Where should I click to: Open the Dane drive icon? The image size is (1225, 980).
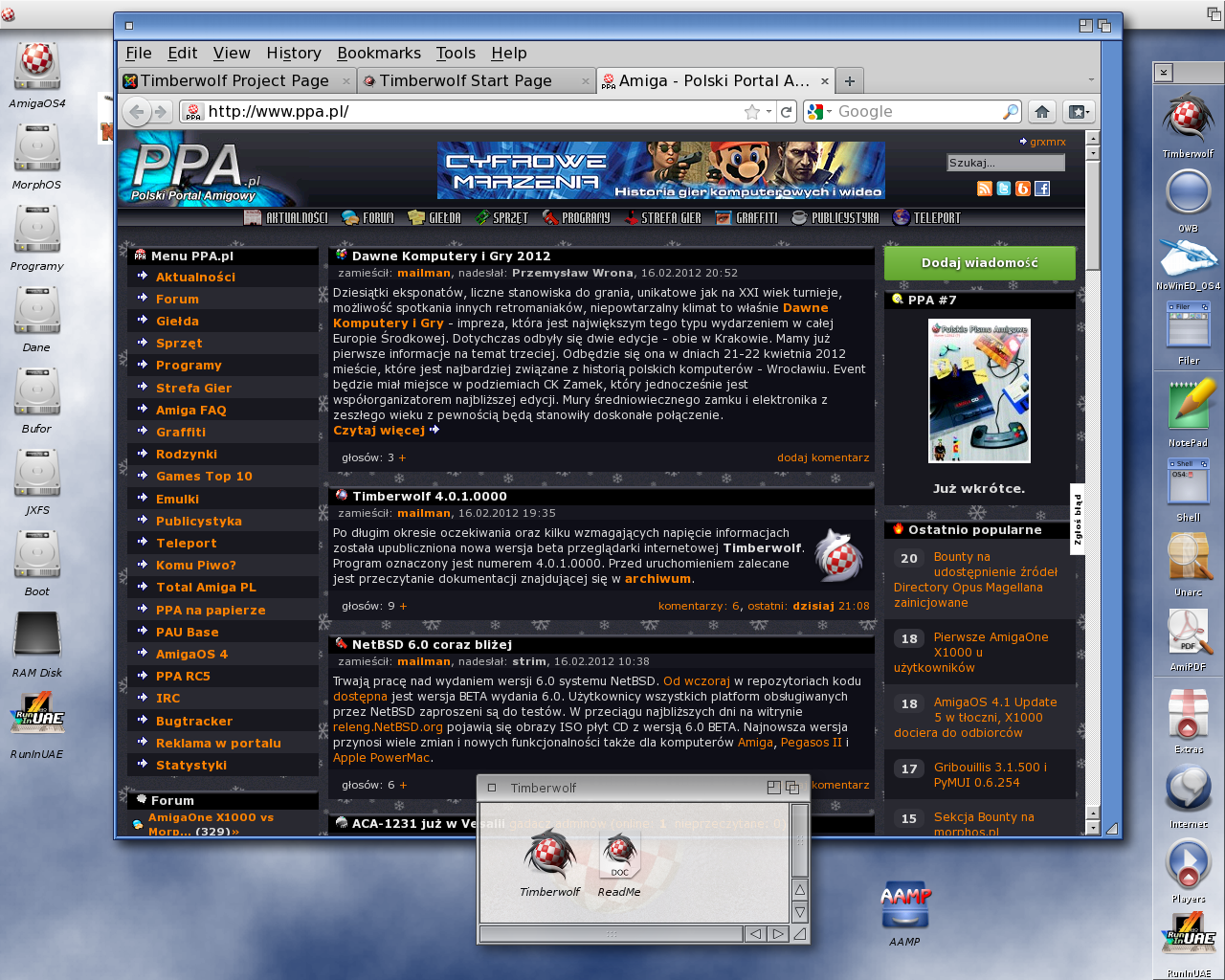[x=36, y=311]
